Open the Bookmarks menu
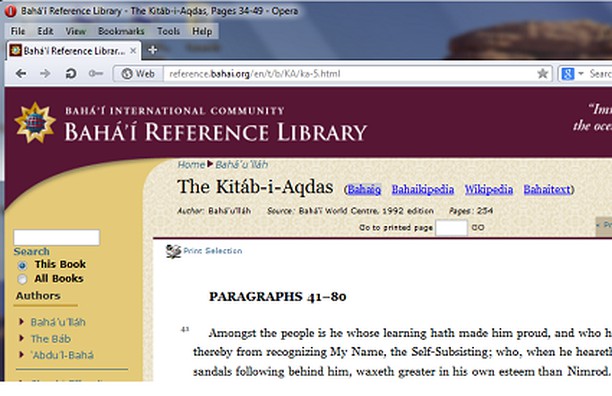 point(121,31)
